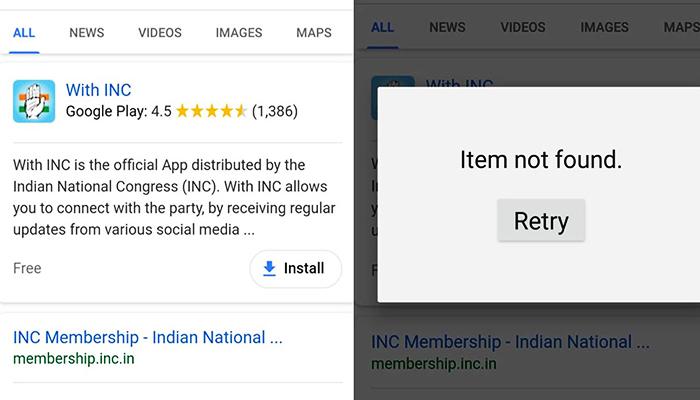Switch to the NEWS tab in bright results
This screenshot has width=700, height=400.
pos(87,33)
